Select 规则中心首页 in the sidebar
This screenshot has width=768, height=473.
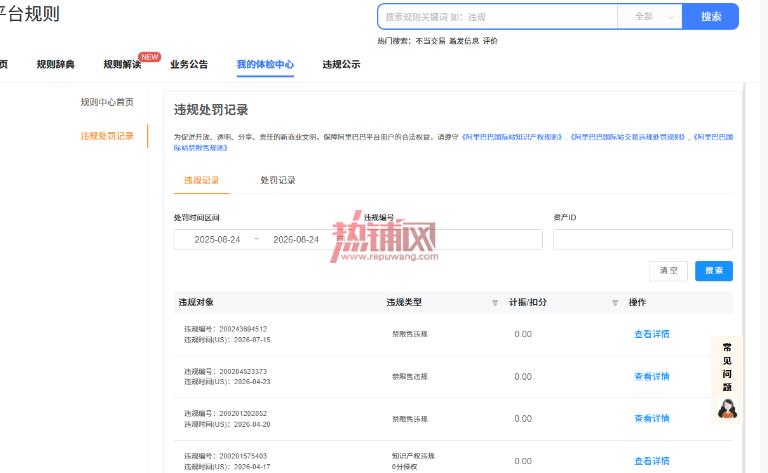[107, 102]
